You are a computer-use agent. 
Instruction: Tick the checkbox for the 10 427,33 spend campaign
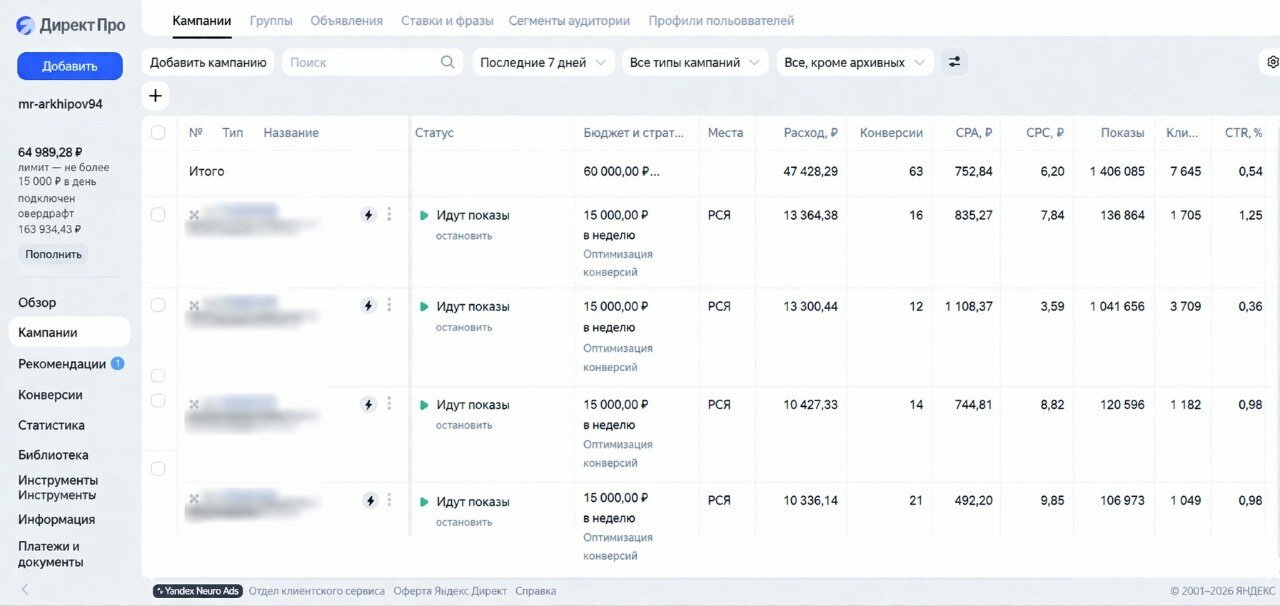[x=158, y=400]
